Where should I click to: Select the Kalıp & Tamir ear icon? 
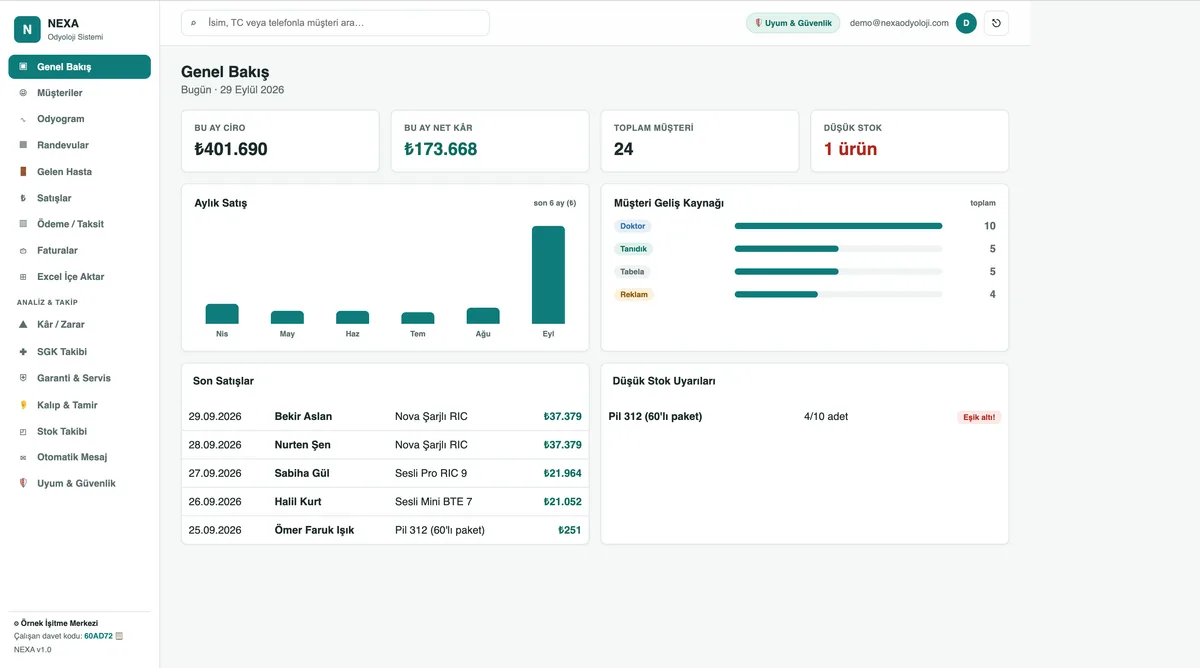click(23, 405)
